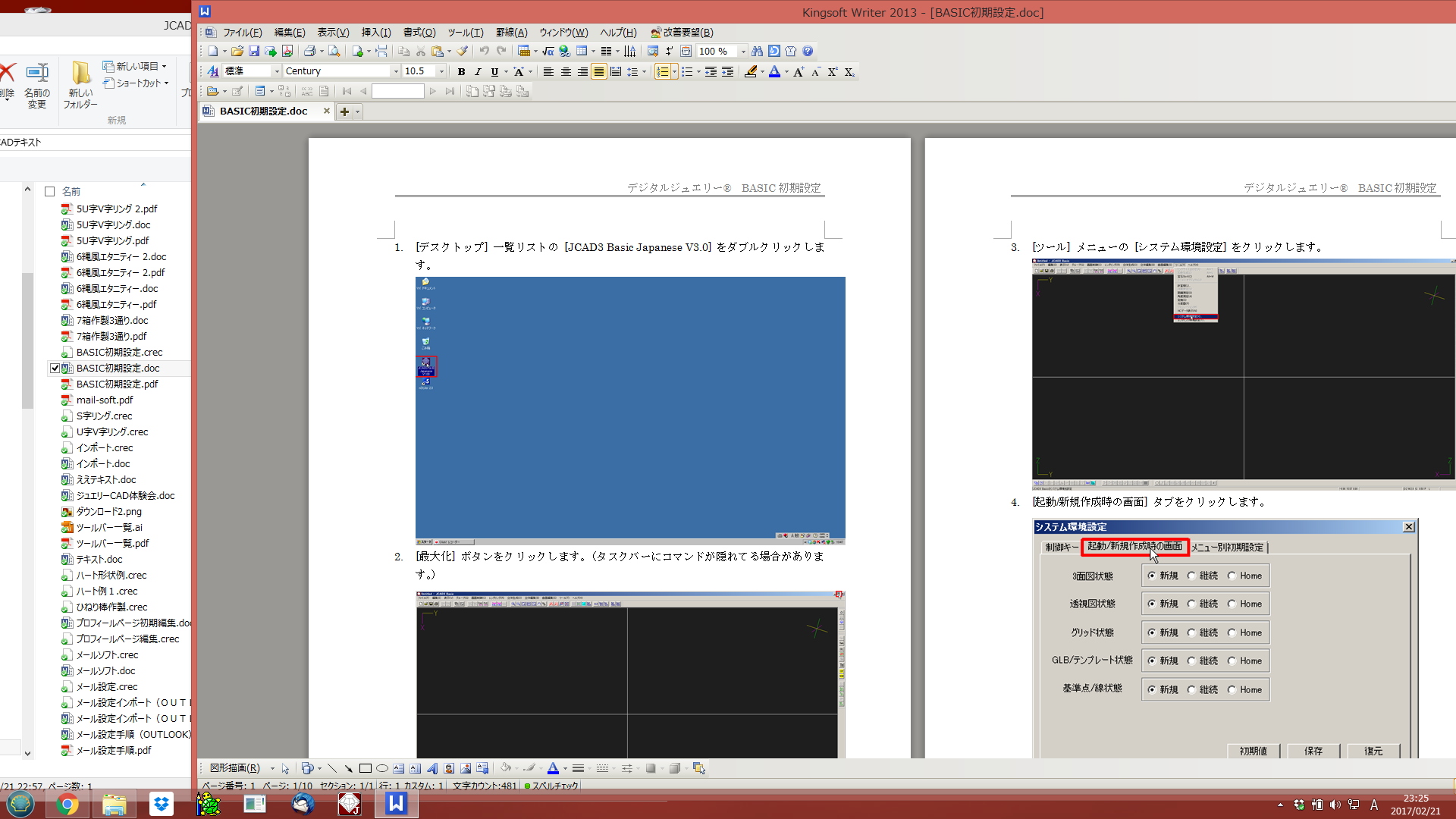Insert a picture from the drawing toolbar
Image resolution: width=1456 pixels, height=819 pixels.
(466, 768)
